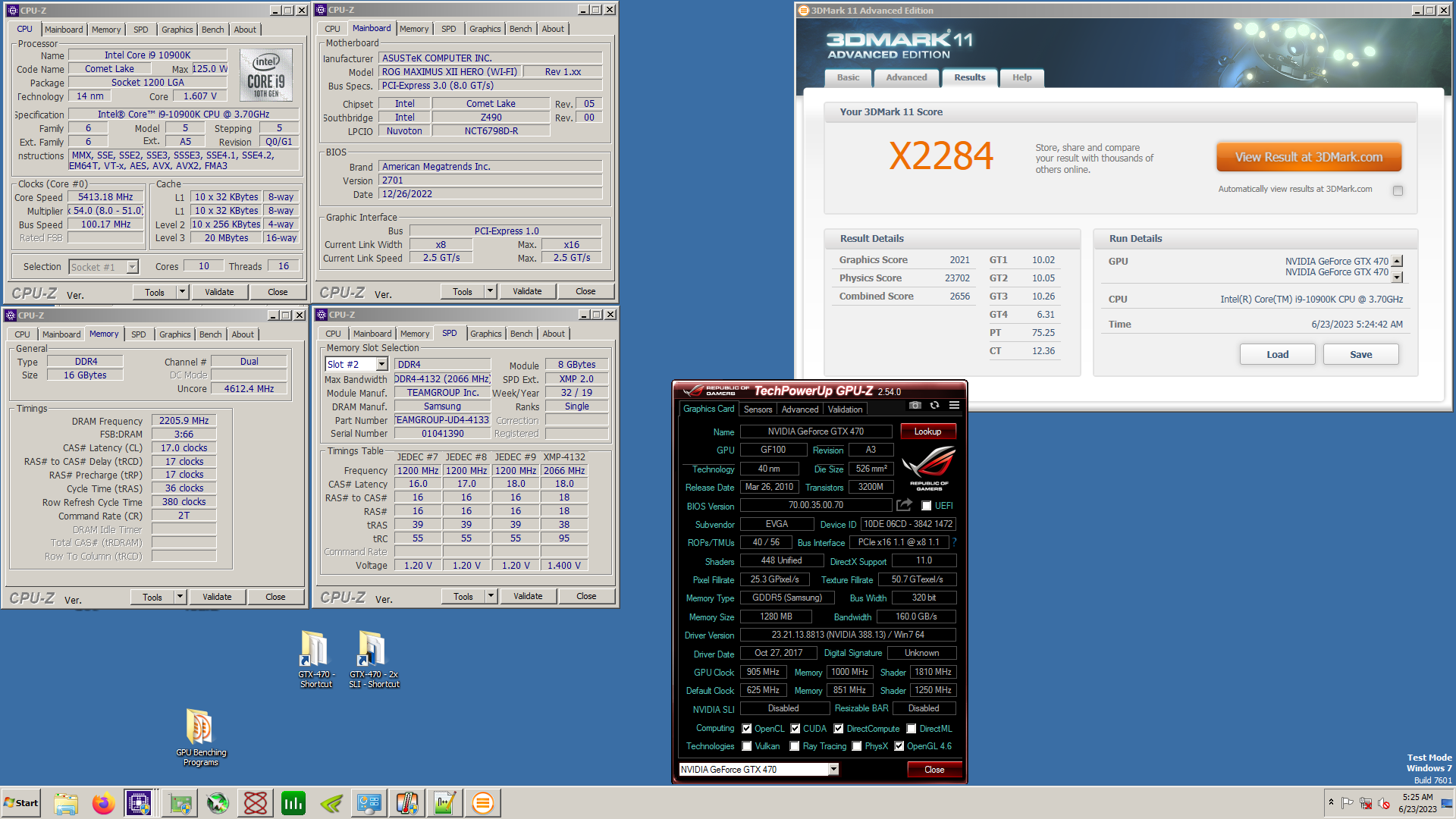
Task: Open the Help tab in 3DMark 11
Action: 1022,77
